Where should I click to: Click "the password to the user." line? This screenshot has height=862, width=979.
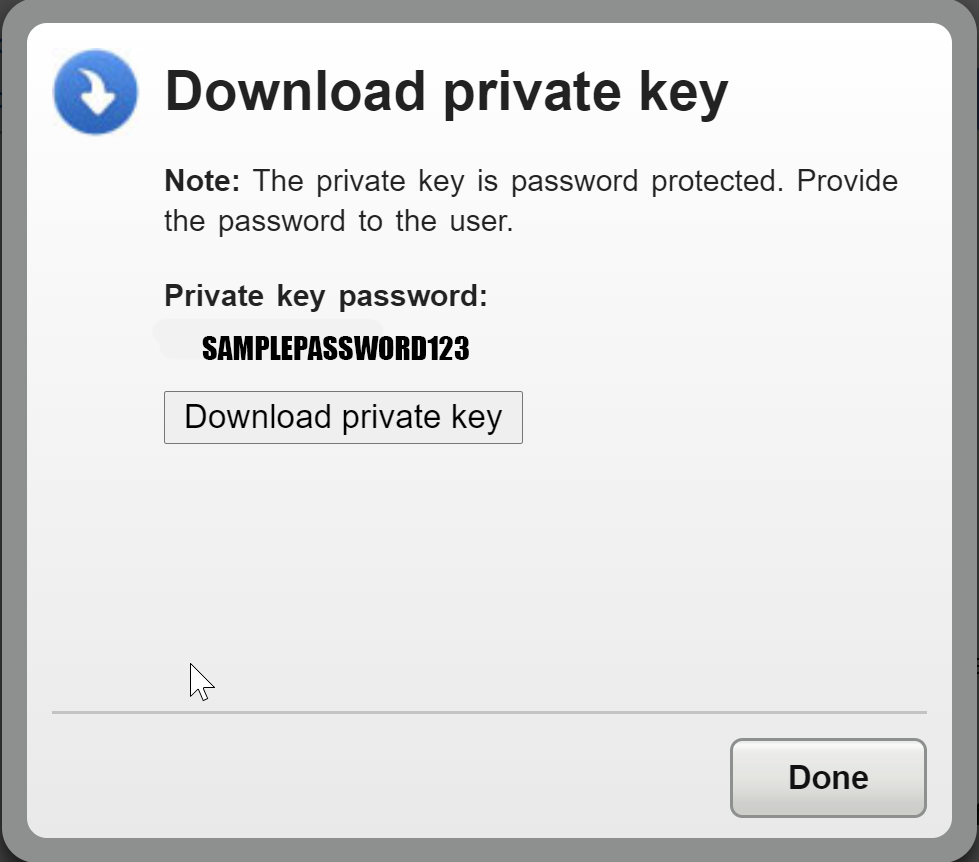339,222
